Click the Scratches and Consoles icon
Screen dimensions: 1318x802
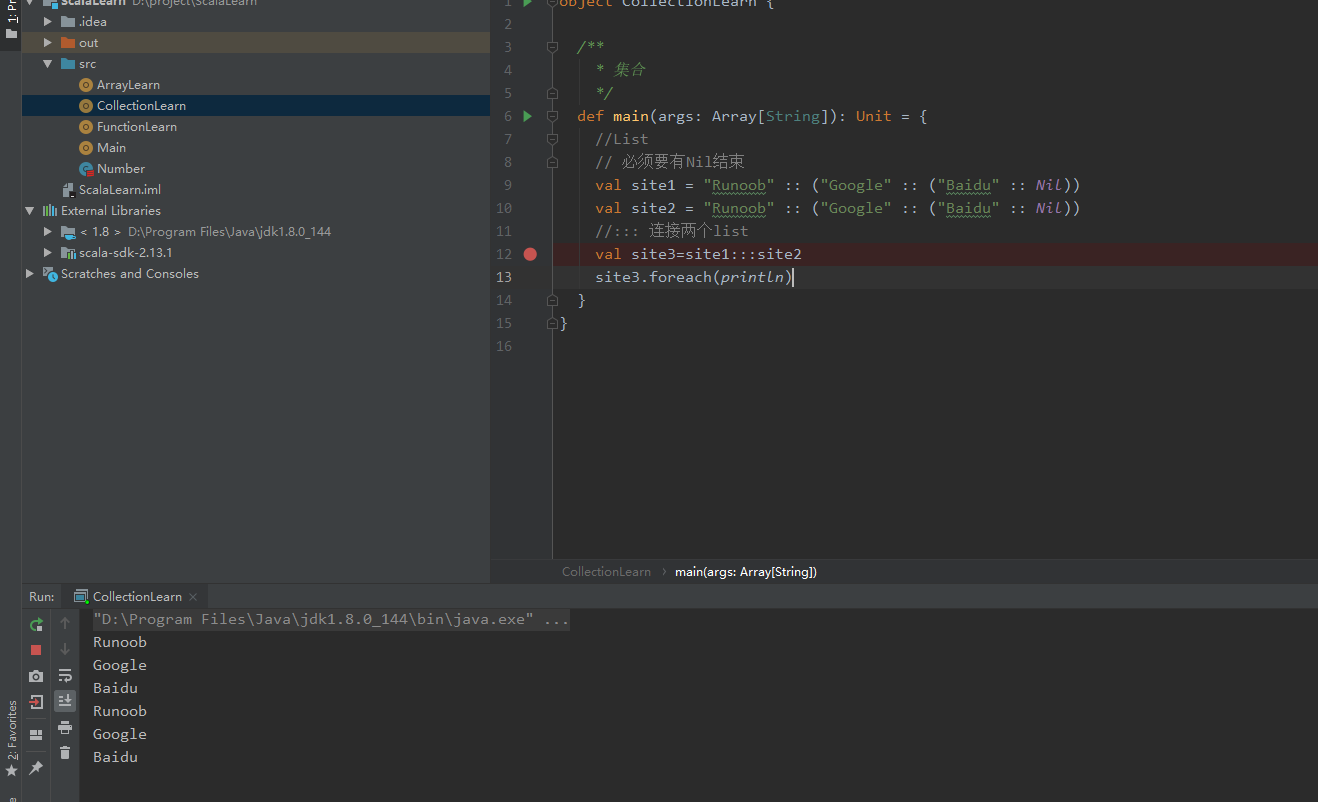[x=49, y=273]
